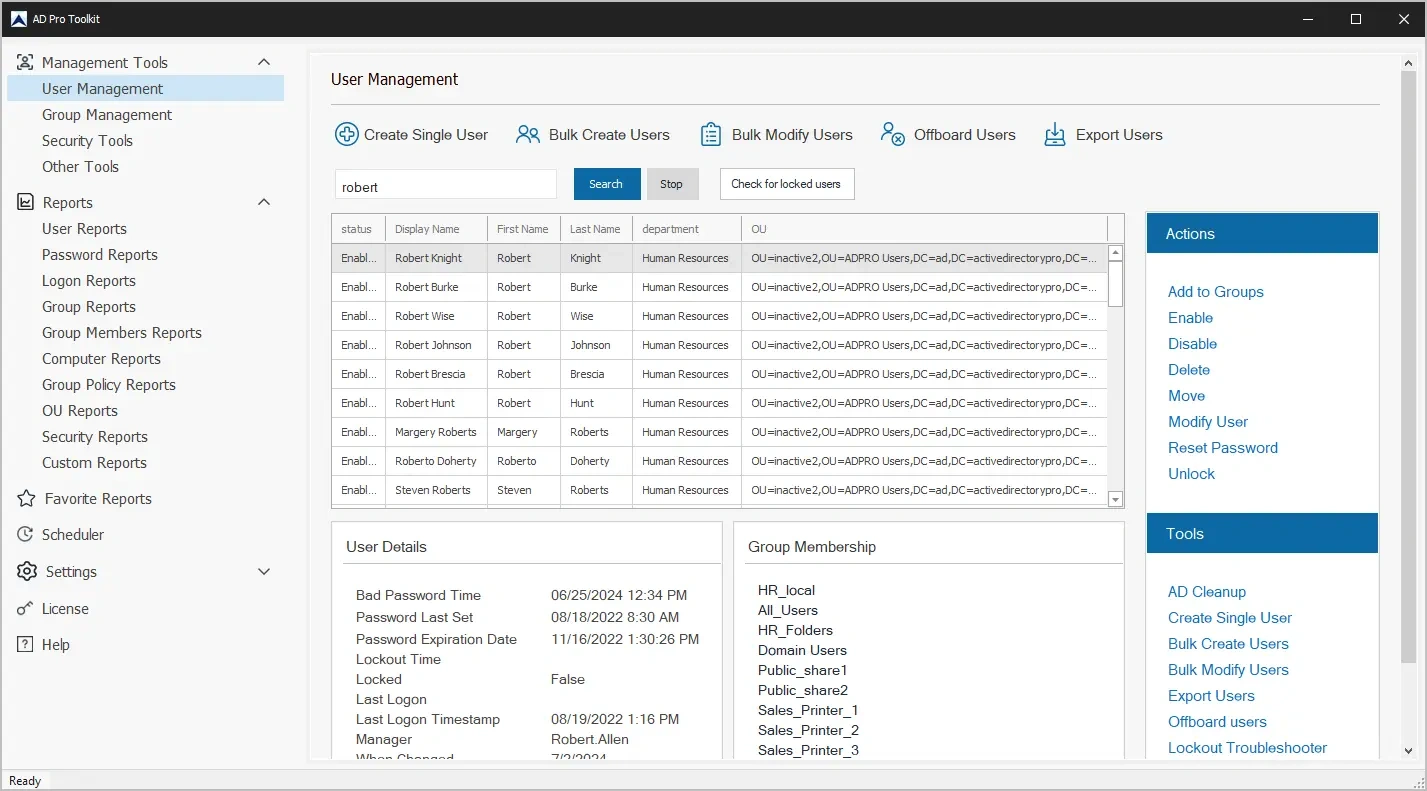Collapse the Management Tools section chevron
Image resolution: width=1427 pixels, height=791 pixels.
(264, 62)
